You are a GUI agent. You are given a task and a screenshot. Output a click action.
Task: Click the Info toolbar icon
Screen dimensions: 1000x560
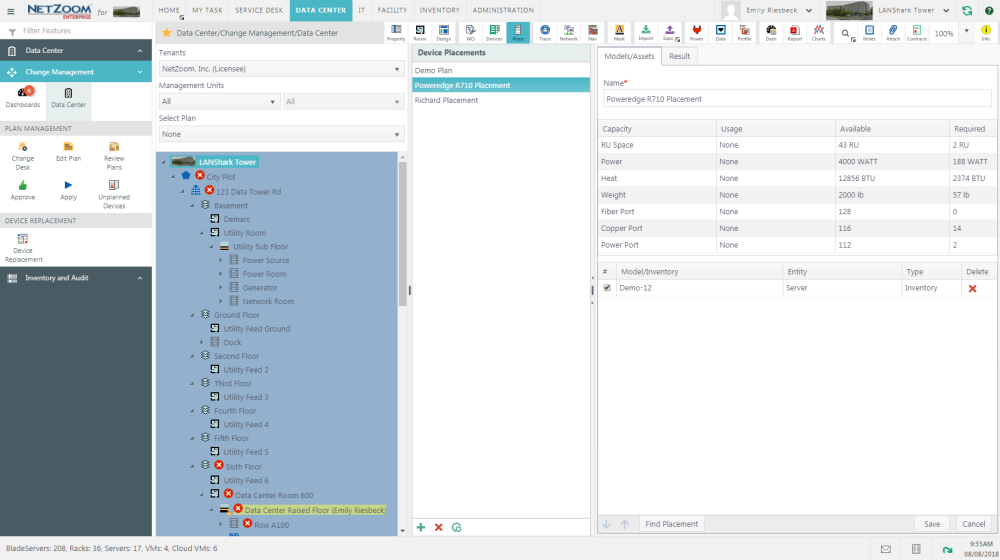[x=986, y=33]
